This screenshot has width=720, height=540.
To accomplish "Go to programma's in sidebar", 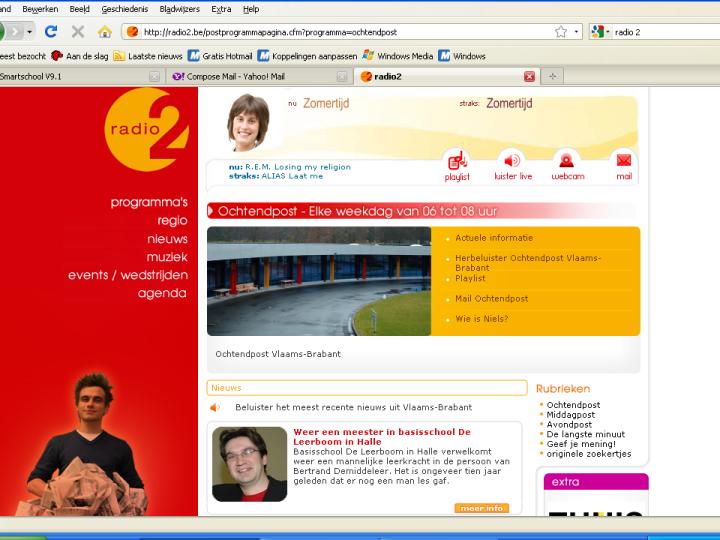I will click(x=149, y=202).
